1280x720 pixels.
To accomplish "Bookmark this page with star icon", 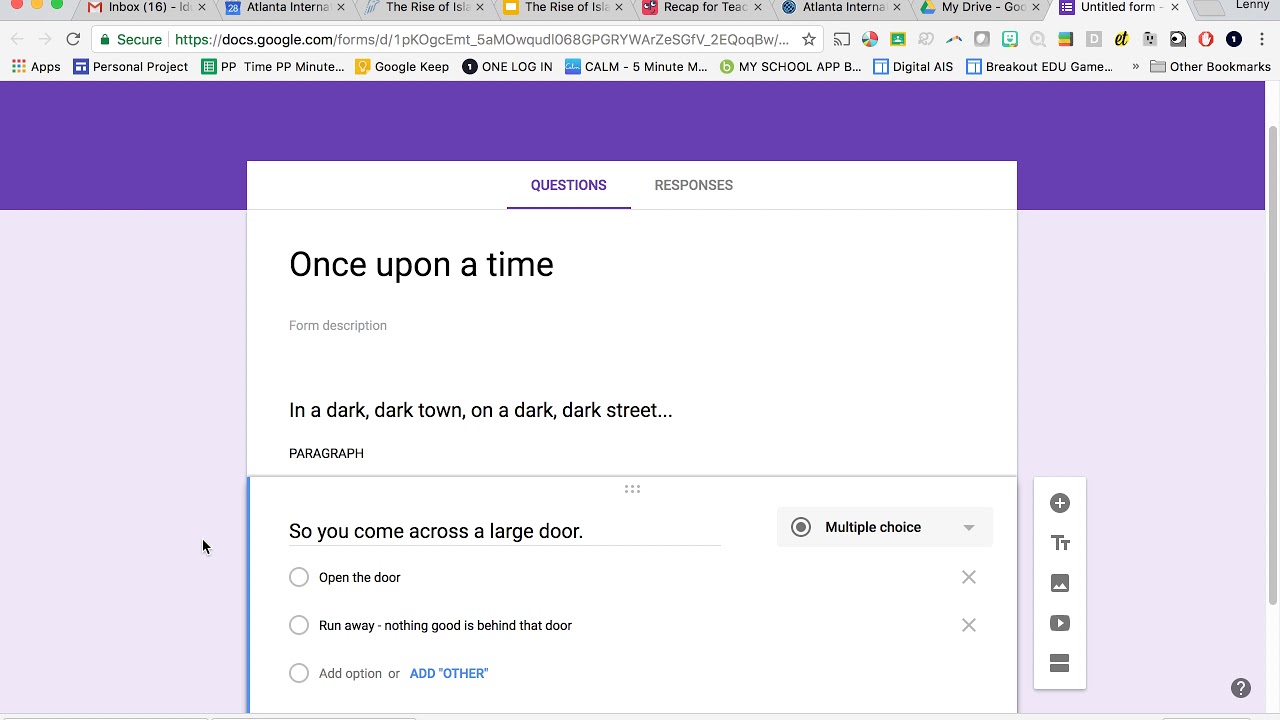I will coord(809,40).
